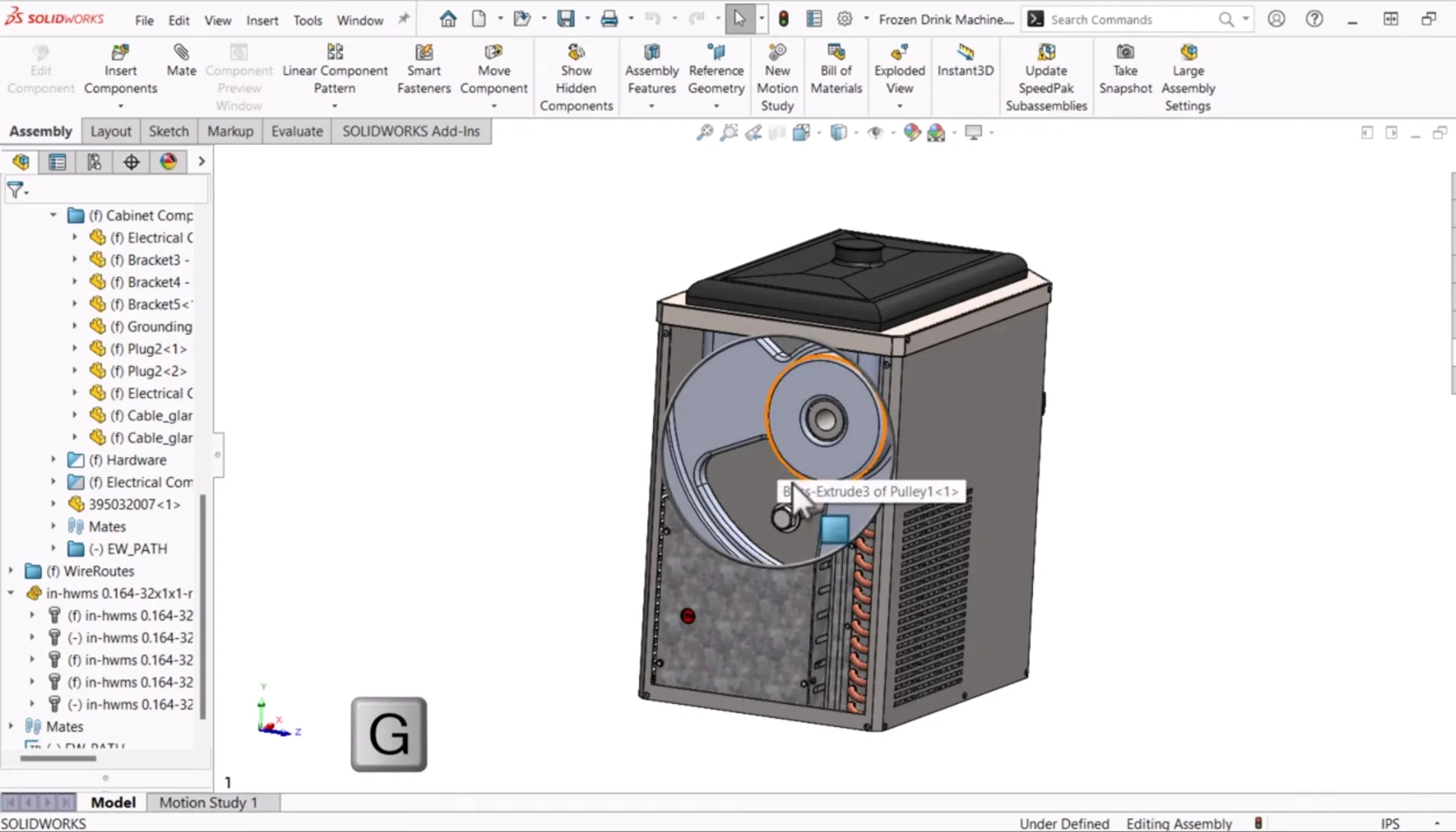Click the Insert Components tool
The image size is (1456, 832).
[x=120, y=69]
